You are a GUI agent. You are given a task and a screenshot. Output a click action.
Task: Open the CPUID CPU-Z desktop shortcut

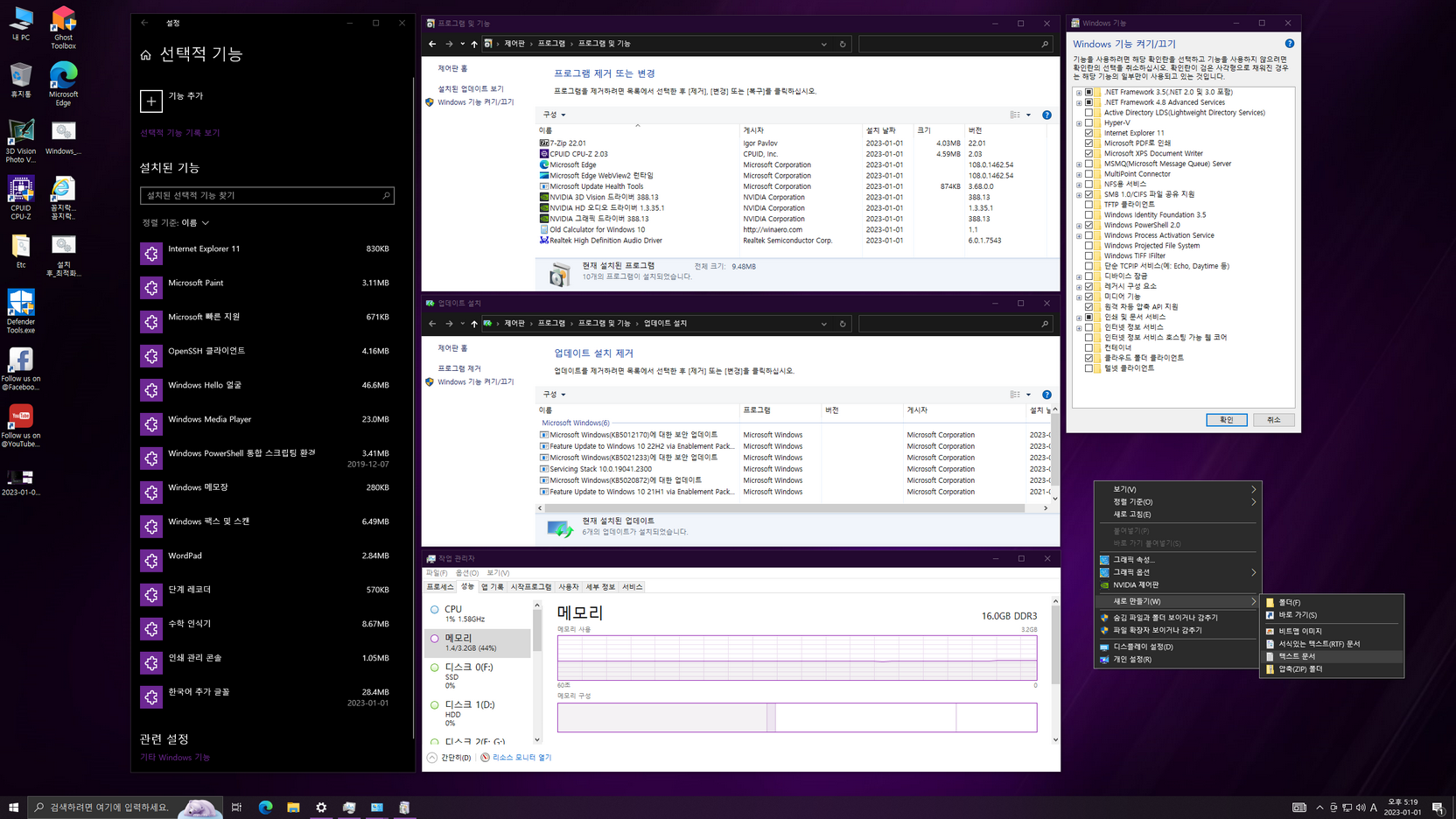pyautogui.click(x=21, y=198)
